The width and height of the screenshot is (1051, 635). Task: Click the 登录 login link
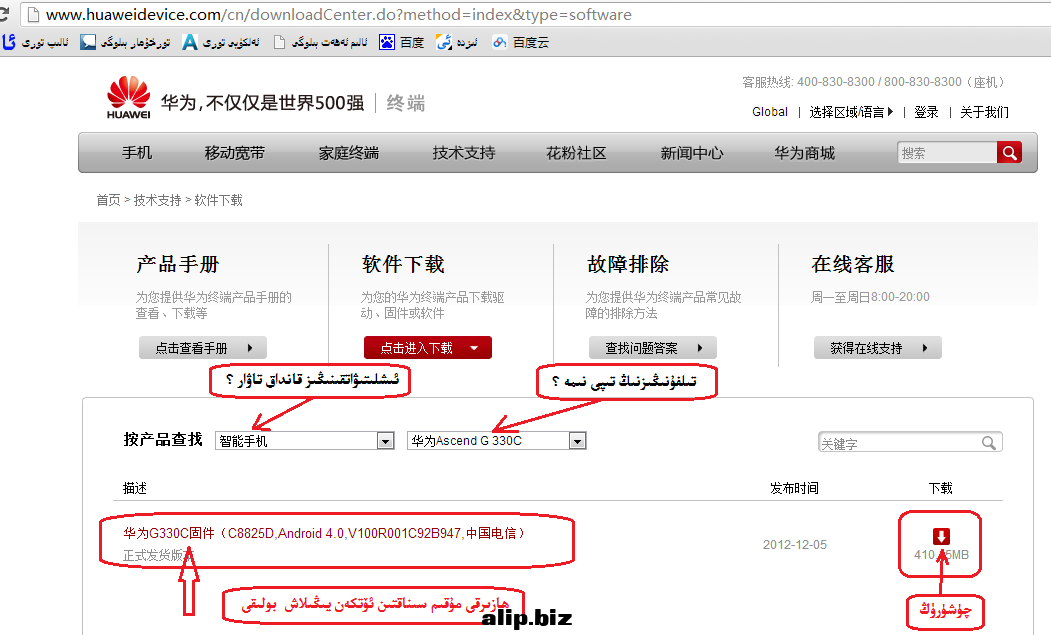click(x=926, y=112)
